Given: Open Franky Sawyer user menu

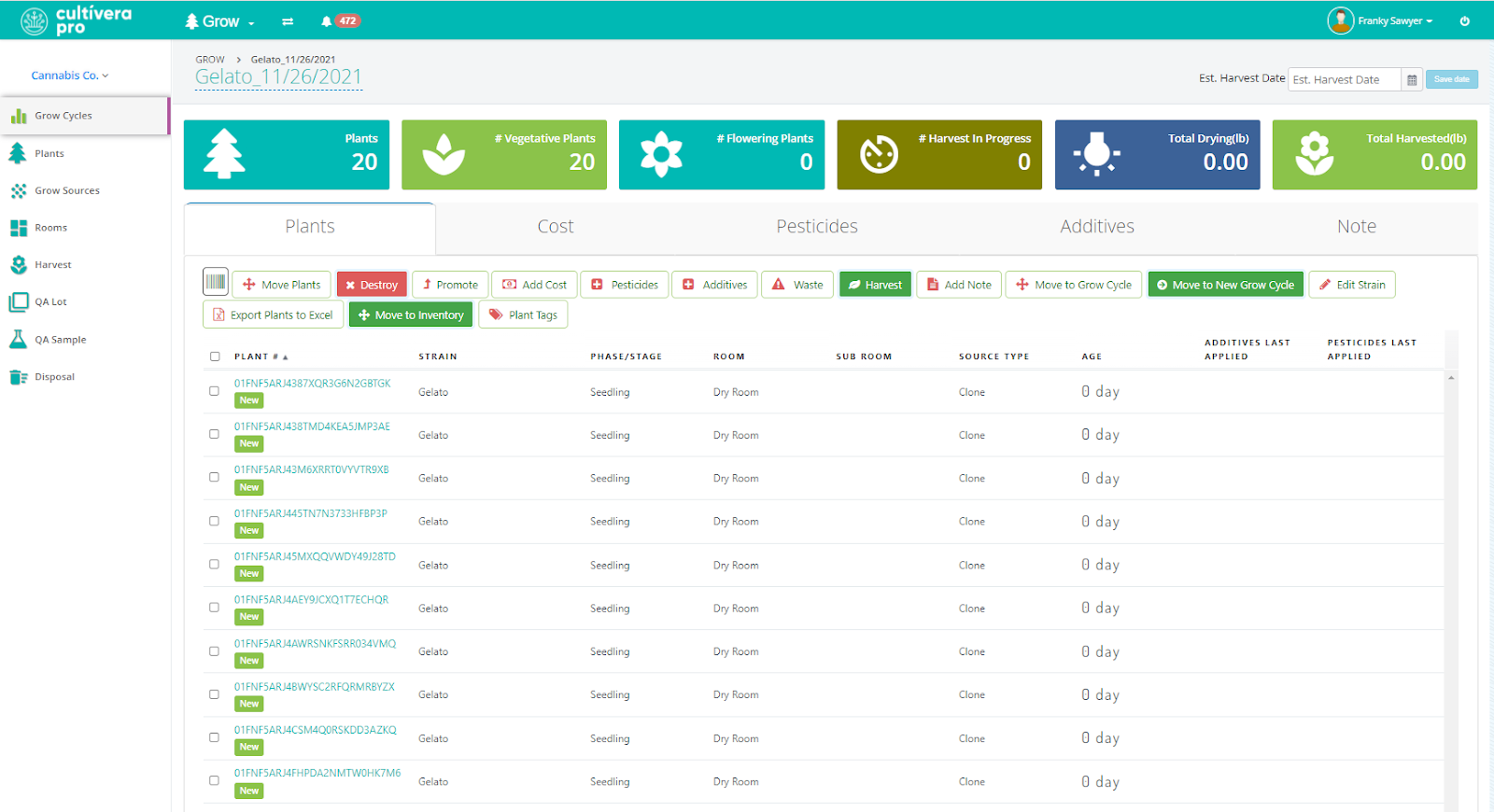Looking at the screenshot, I should click(1395, 21).
